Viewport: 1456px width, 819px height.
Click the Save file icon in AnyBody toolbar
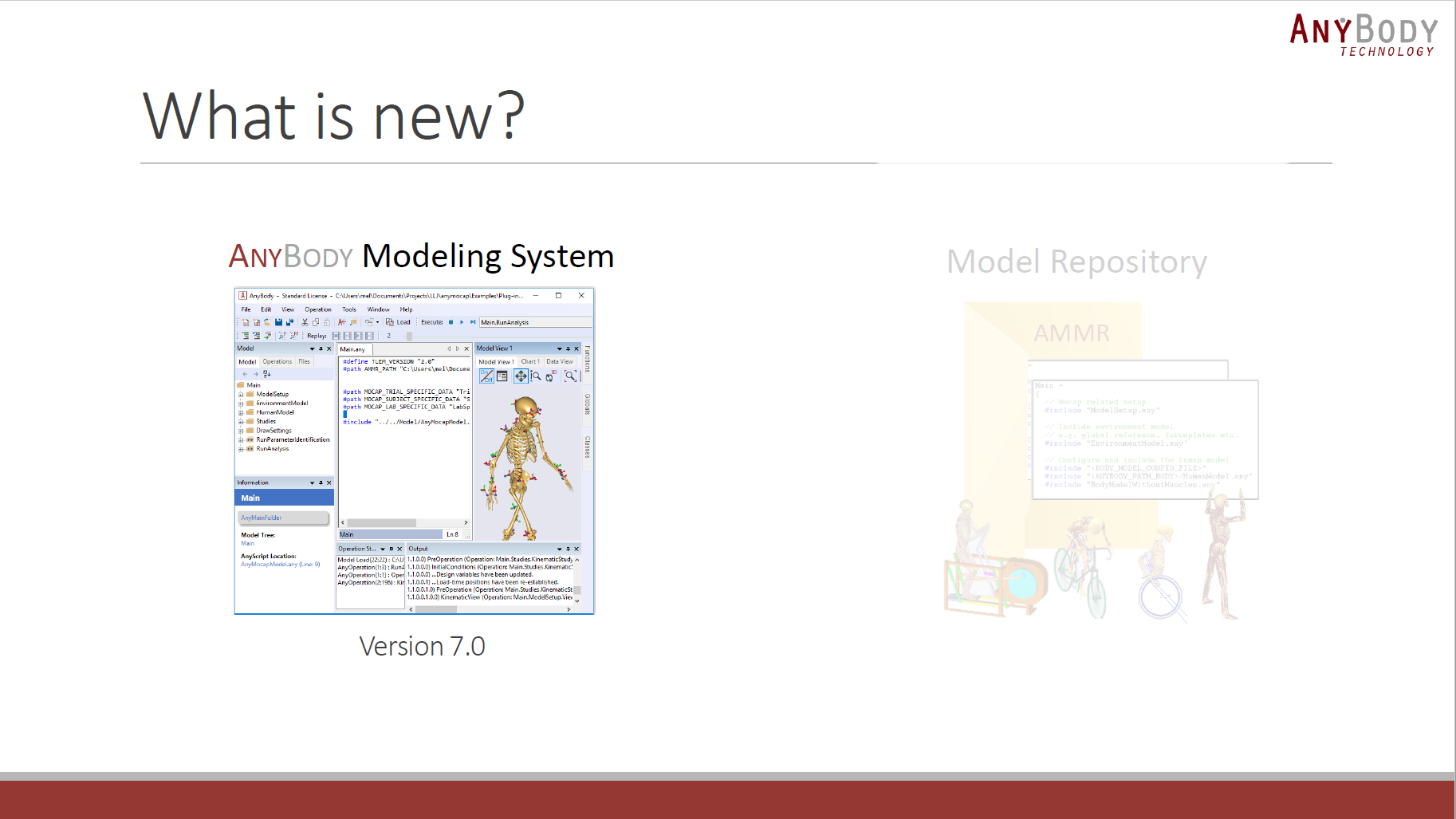[x=278, y=322]
